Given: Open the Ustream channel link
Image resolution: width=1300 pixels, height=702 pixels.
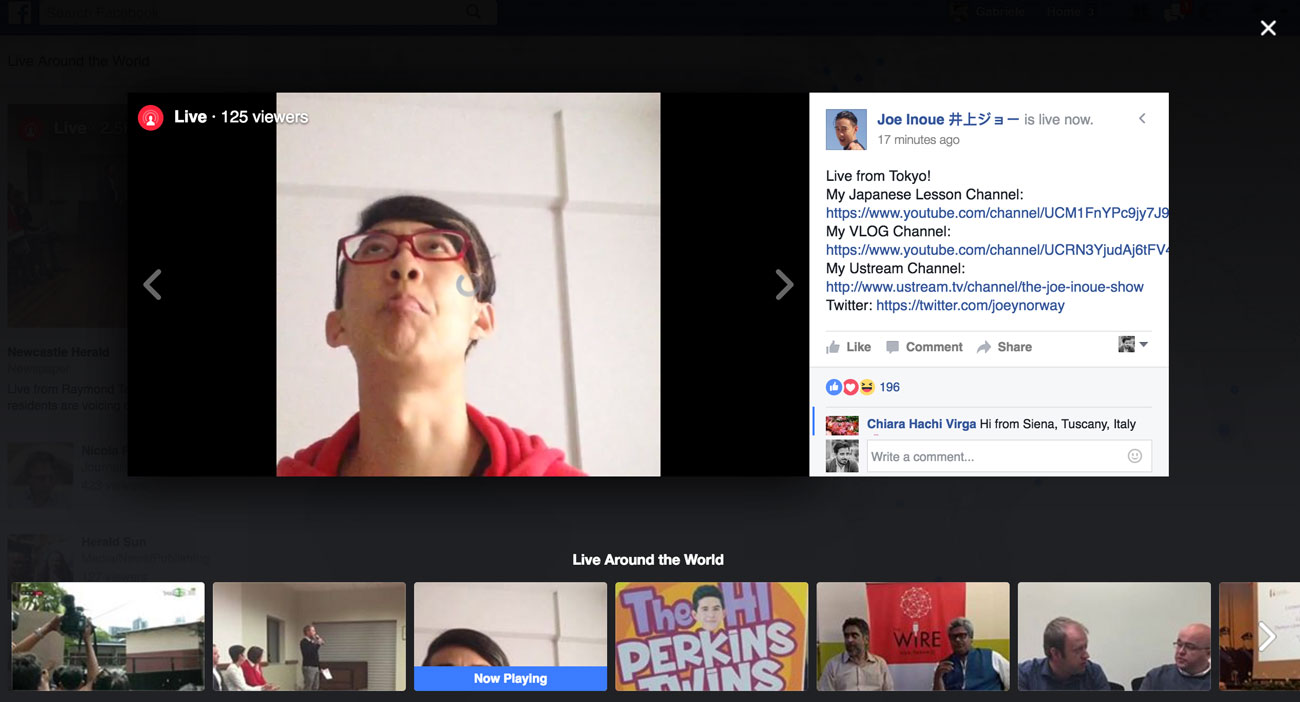Looking at the screenshot, I should 984,287.
